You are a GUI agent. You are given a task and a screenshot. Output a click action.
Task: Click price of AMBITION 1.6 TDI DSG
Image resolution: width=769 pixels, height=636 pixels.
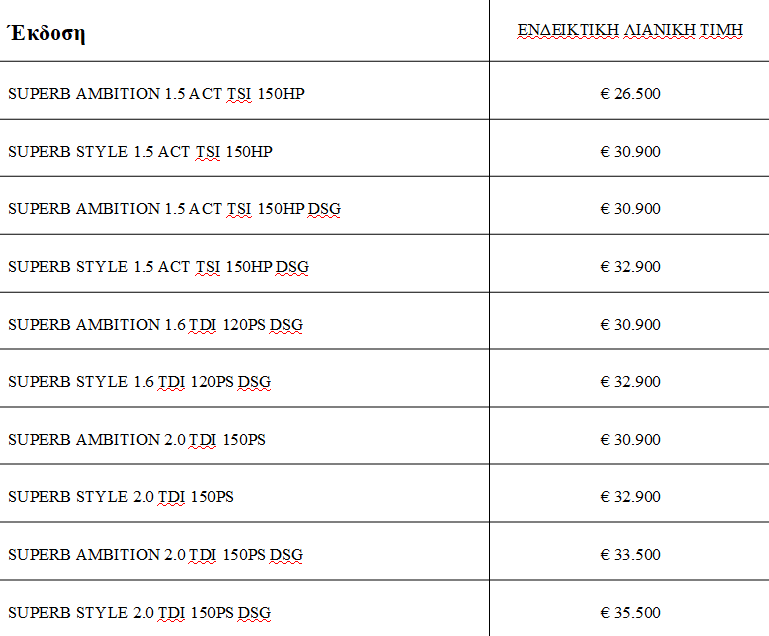coord(631,325)
